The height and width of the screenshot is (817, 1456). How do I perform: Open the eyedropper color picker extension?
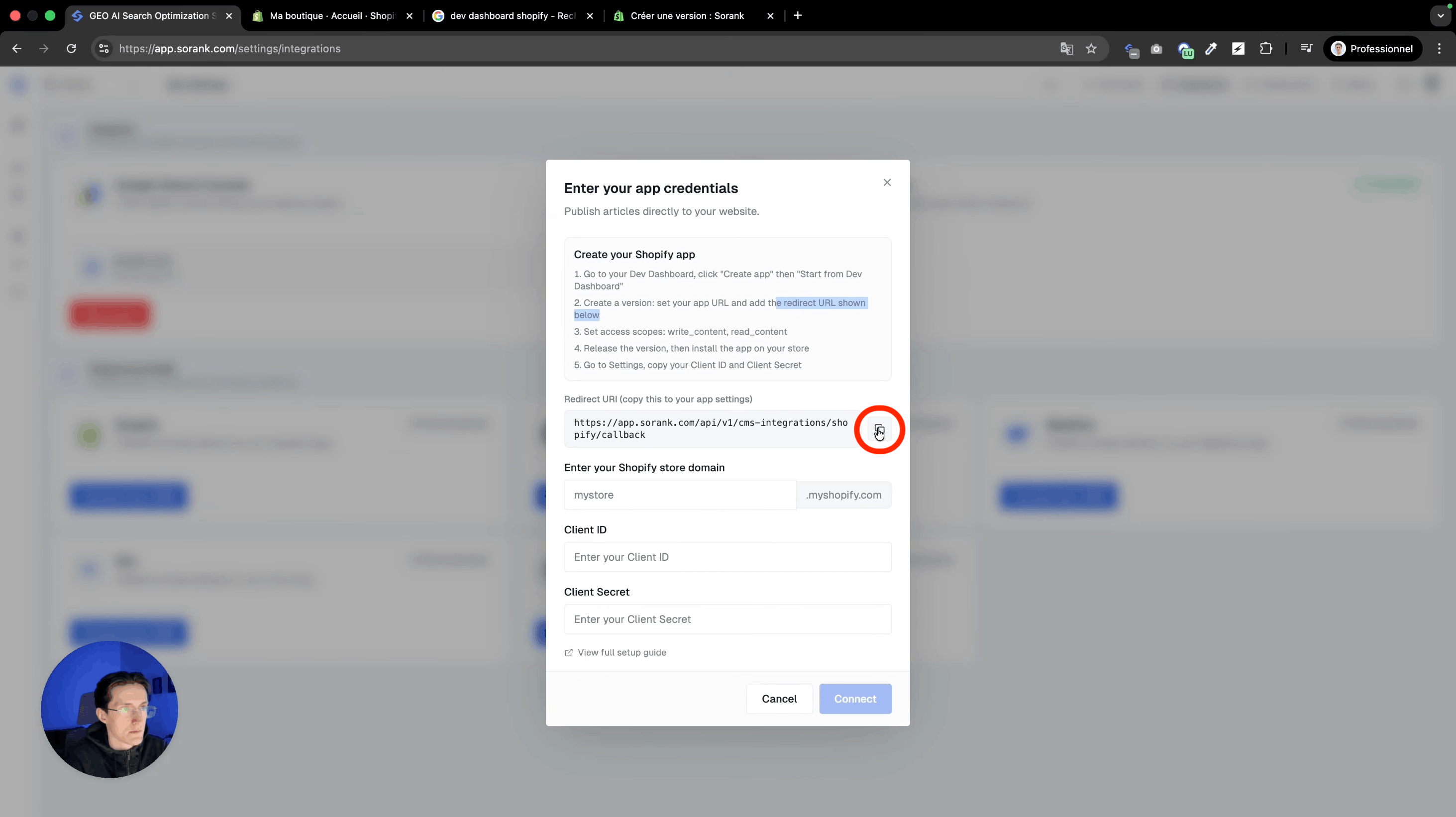[x=1211, y=49]
